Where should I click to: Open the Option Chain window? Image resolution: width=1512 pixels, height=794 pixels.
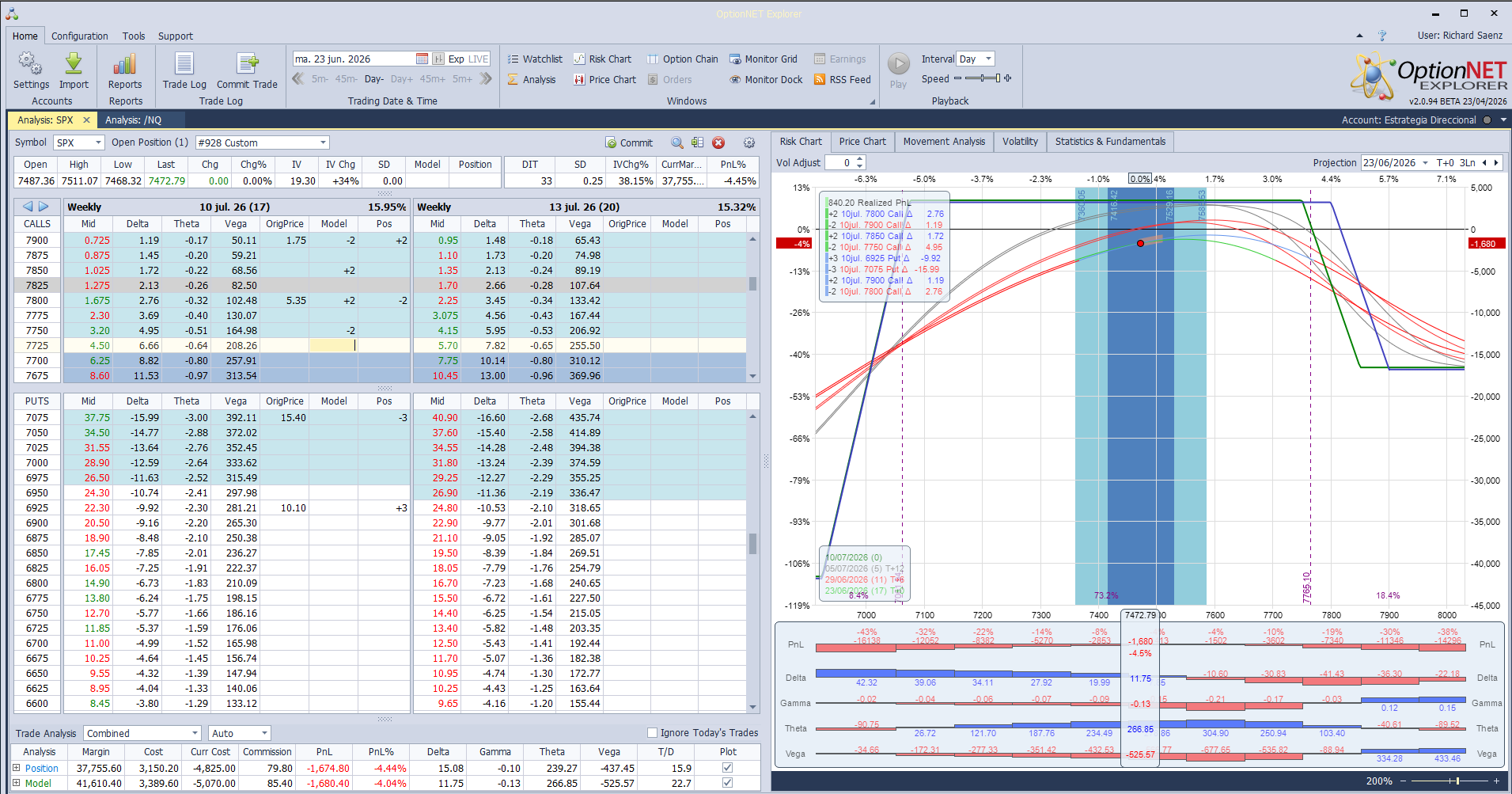point(683,59)
